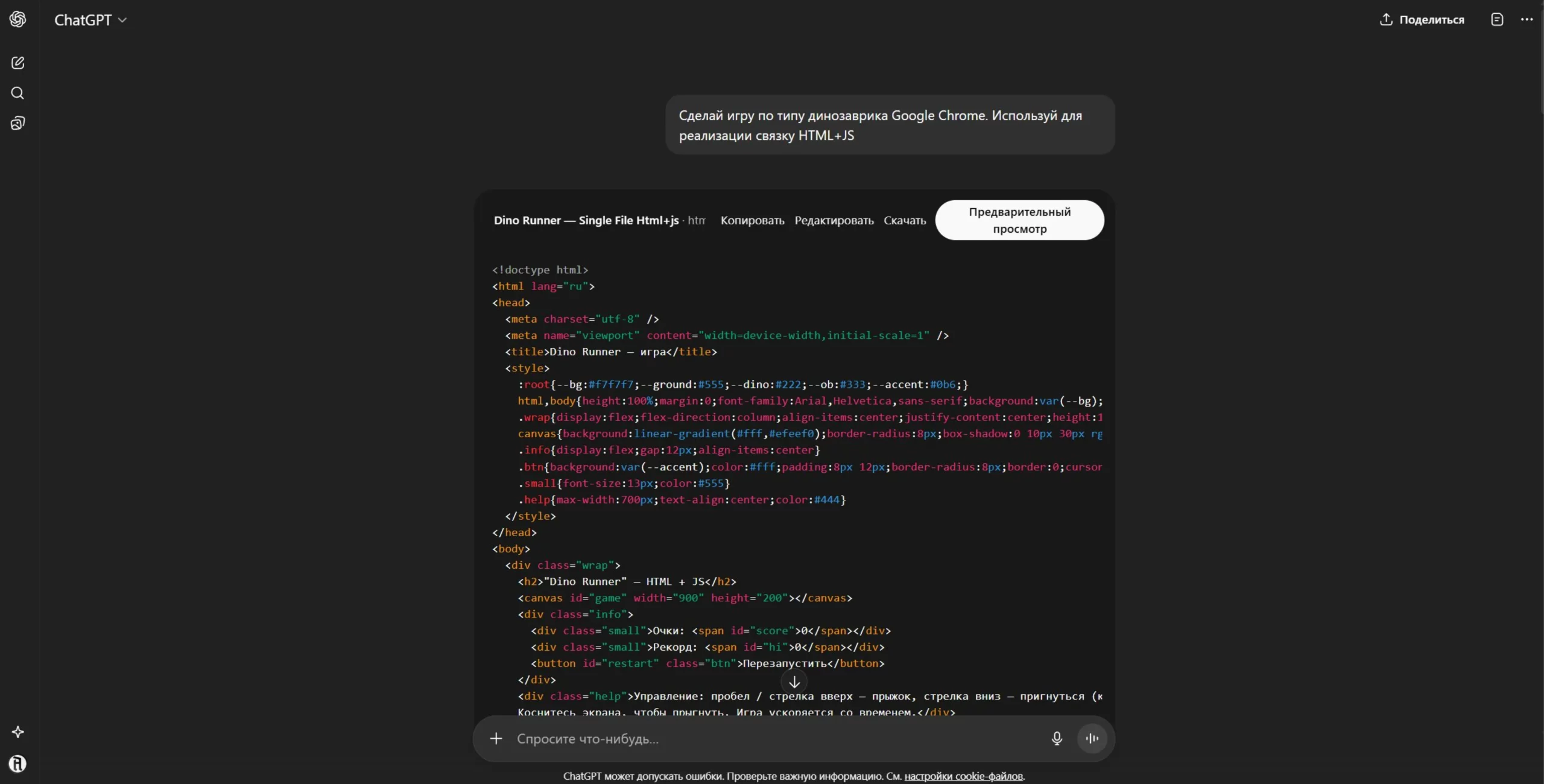The width and height of the screenshot is (1544, 784).
Task: Click the Поделиться share button
Action: tap(1422, 19)
